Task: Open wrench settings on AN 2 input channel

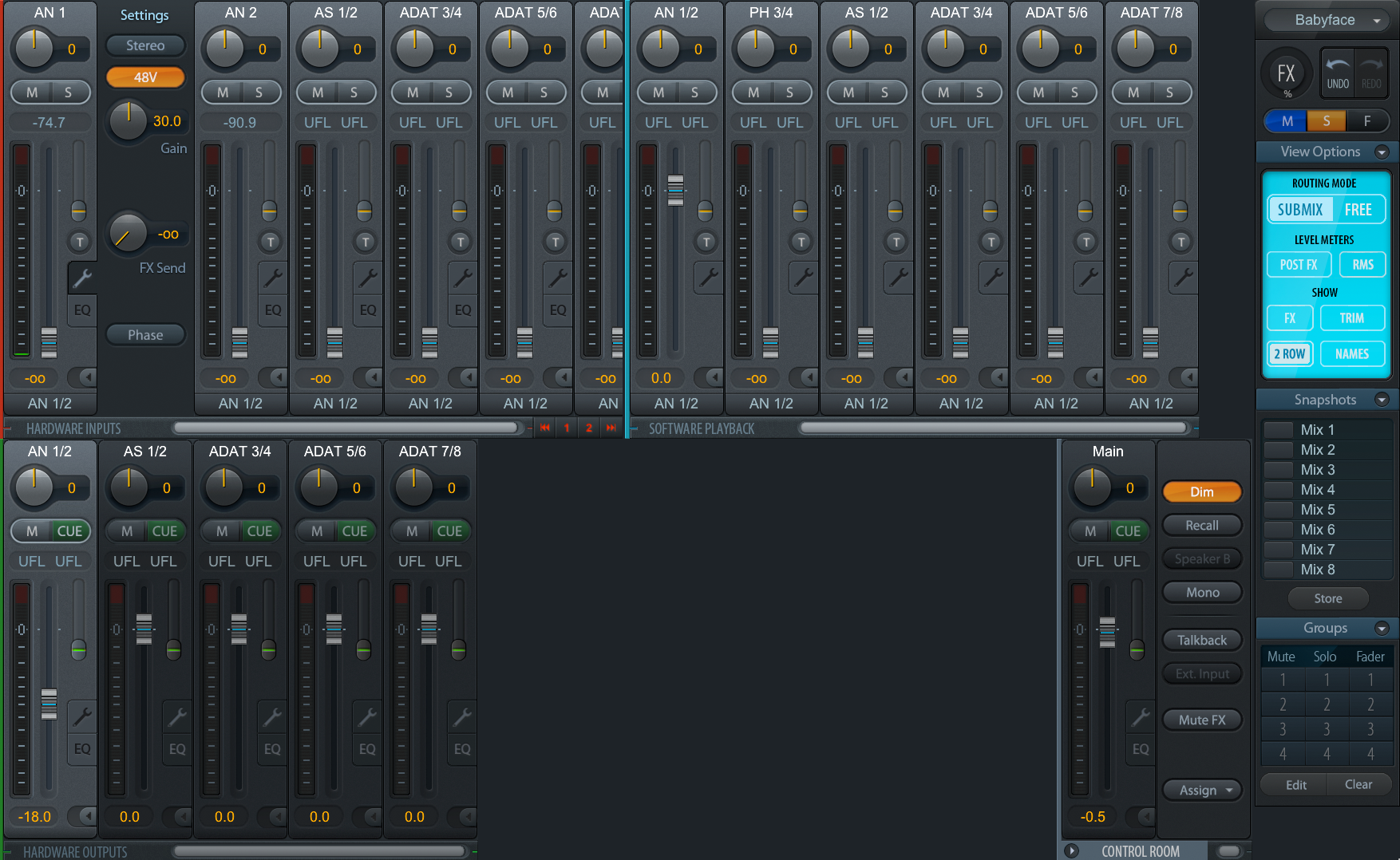Action: pos(272,278)
